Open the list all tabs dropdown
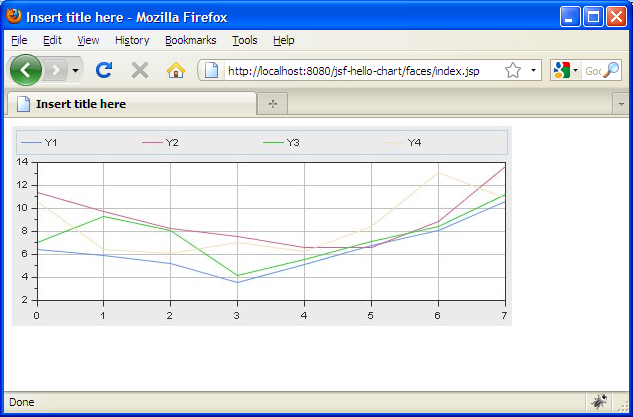The width and height of the screenshot is (633, 417). (x=620, y=104)
